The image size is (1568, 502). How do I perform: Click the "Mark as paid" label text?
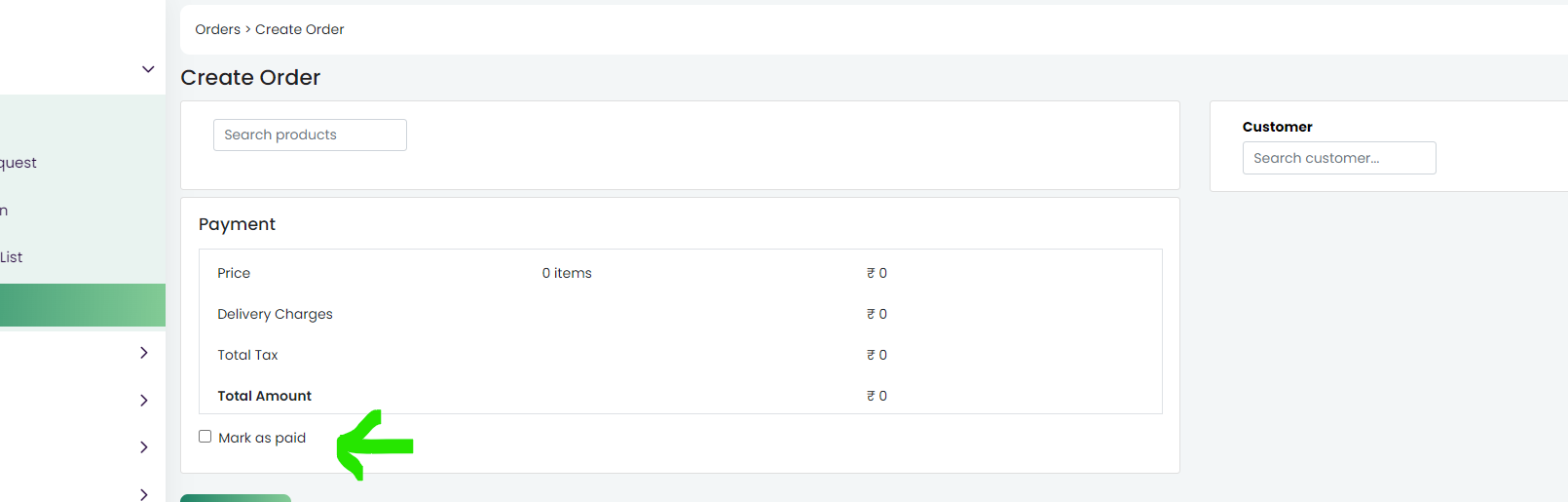coord(262,438)
